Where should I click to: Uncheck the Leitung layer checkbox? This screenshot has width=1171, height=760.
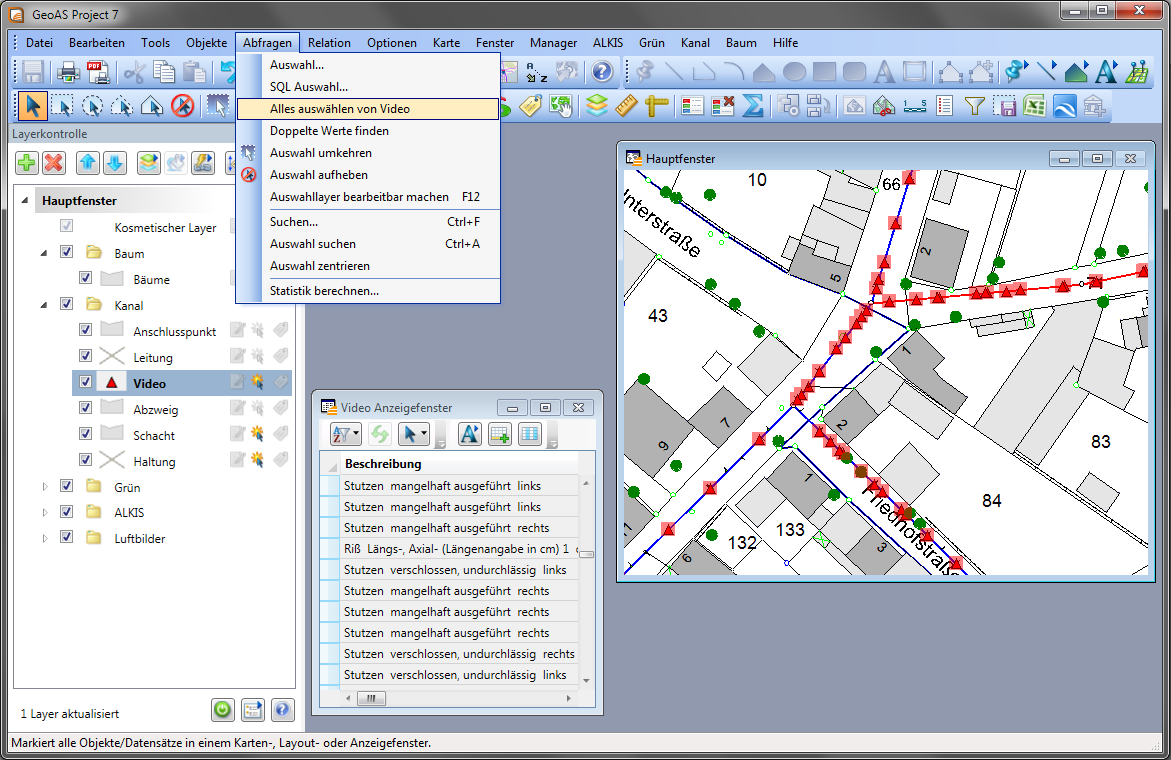pos(85,355)
